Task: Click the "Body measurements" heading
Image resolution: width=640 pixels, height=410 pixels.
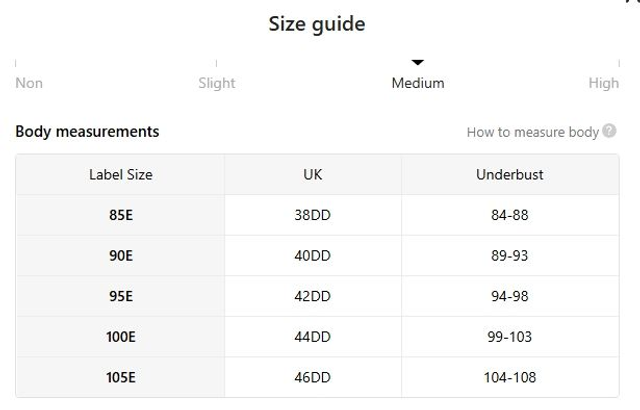Action: click(x=87, y=132)
